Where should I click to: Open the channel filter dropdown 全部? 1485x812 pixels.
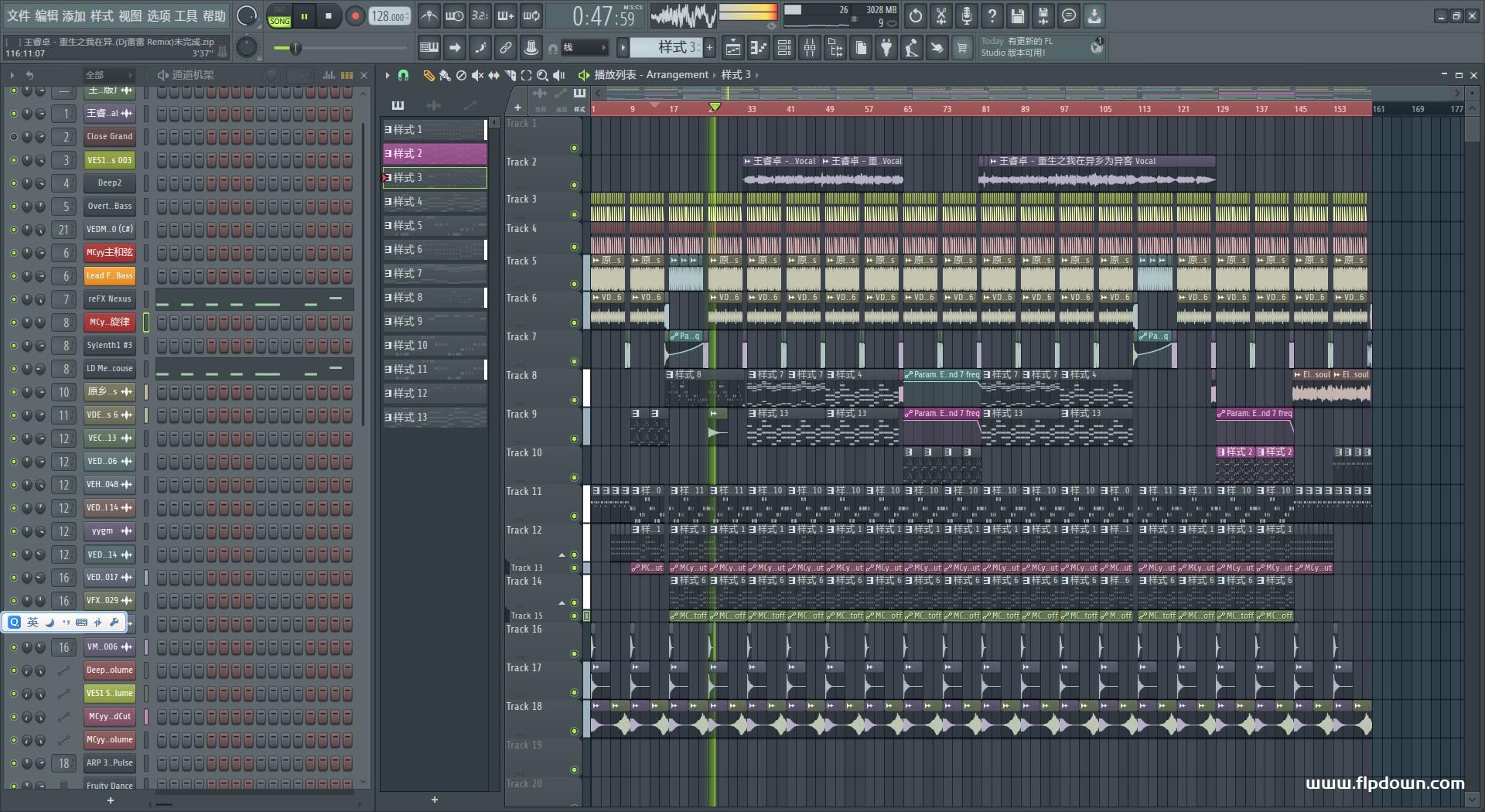pyautogui.click(x=108, y=75)
